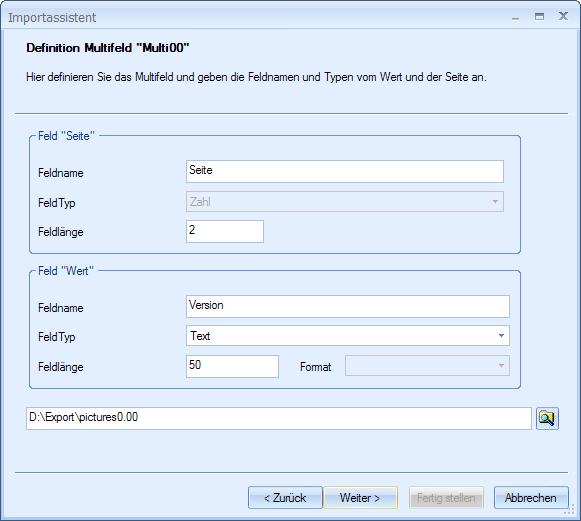This screenshot has width=581, height=521.
Task: Focus the Feldname field containing Version
Action: click(348, 306)
